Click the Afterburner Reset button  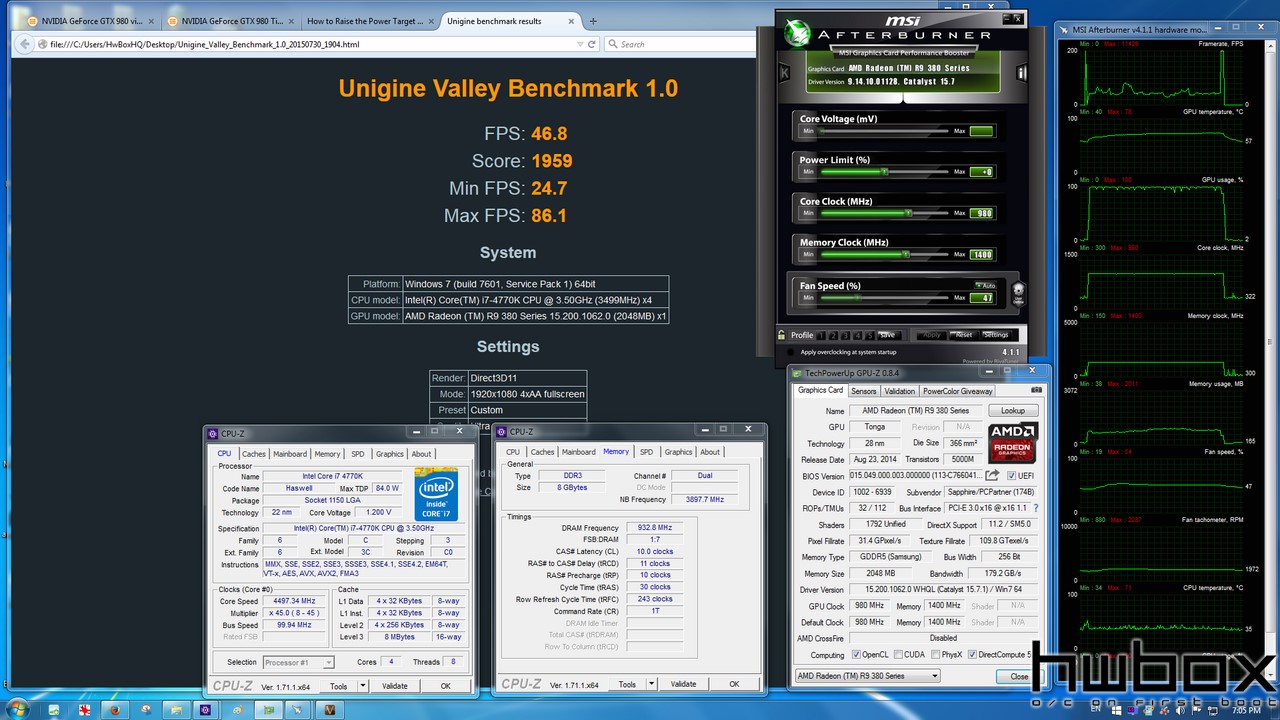click(963, 335)
